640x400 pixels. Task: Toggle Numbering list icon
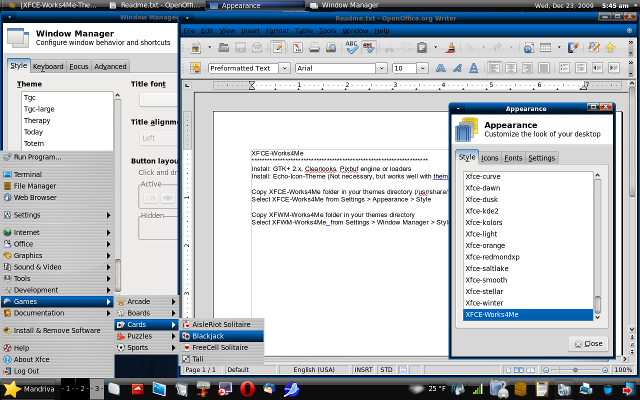click(564, 68)
